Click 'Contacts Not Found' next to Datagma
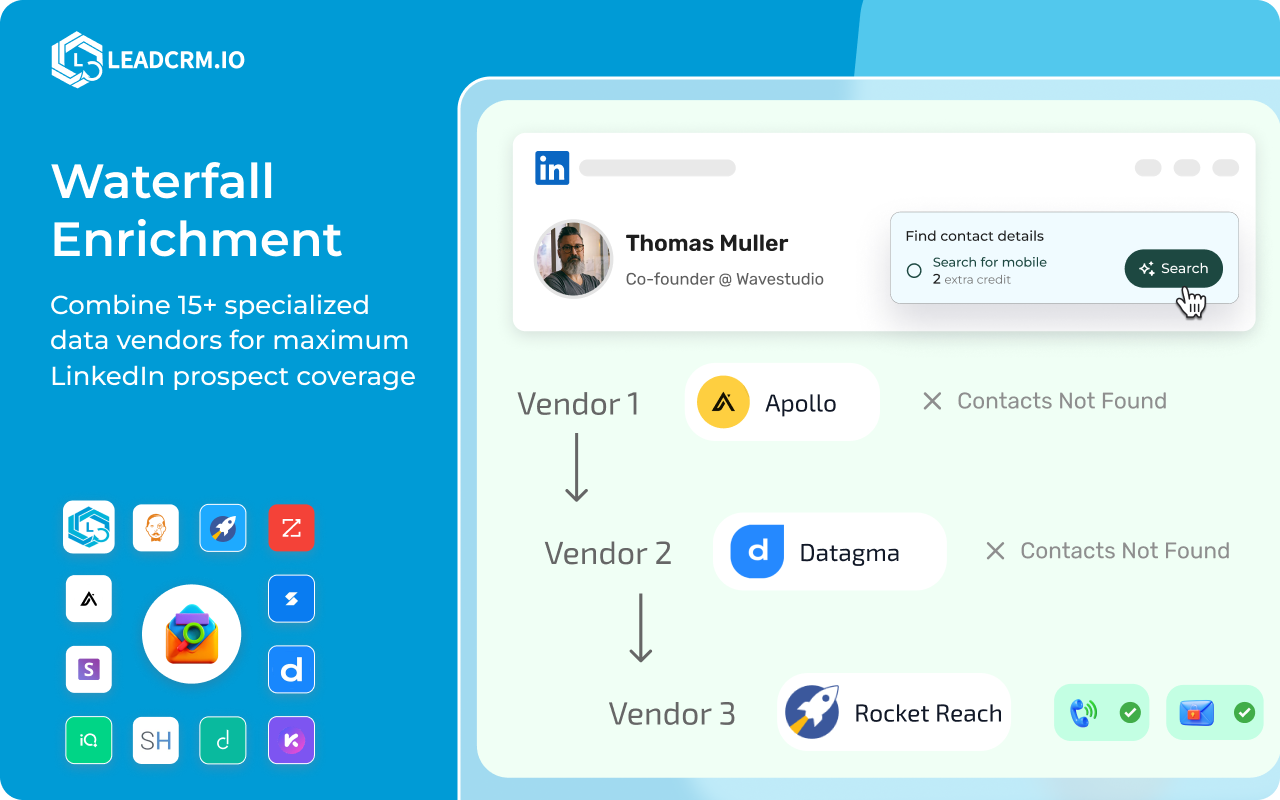 [1125, 551]
